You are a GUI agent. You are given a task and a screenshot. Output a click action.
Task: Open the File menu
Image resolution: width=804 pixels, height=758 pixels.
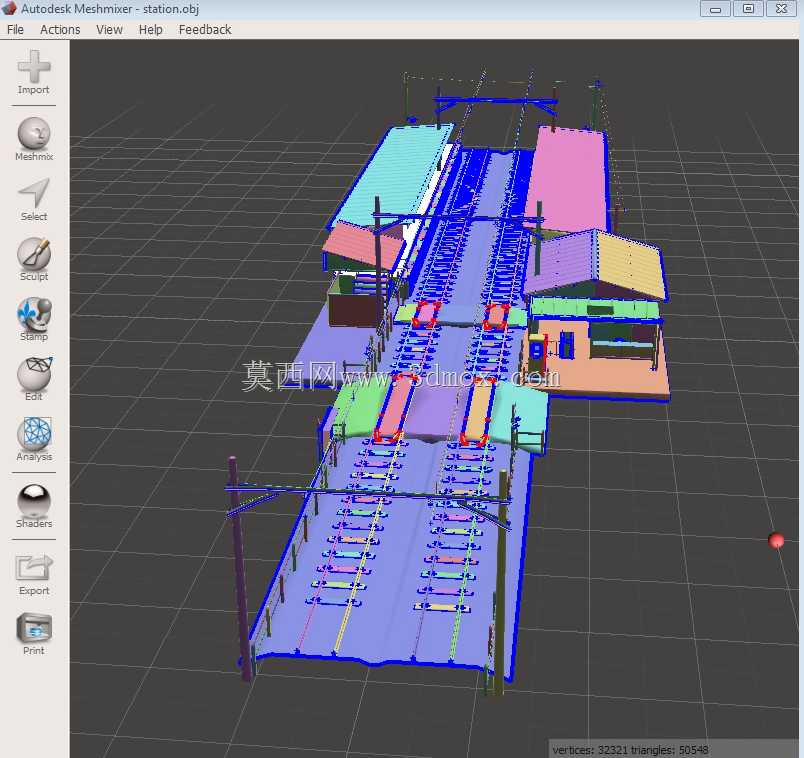point(15,30)
